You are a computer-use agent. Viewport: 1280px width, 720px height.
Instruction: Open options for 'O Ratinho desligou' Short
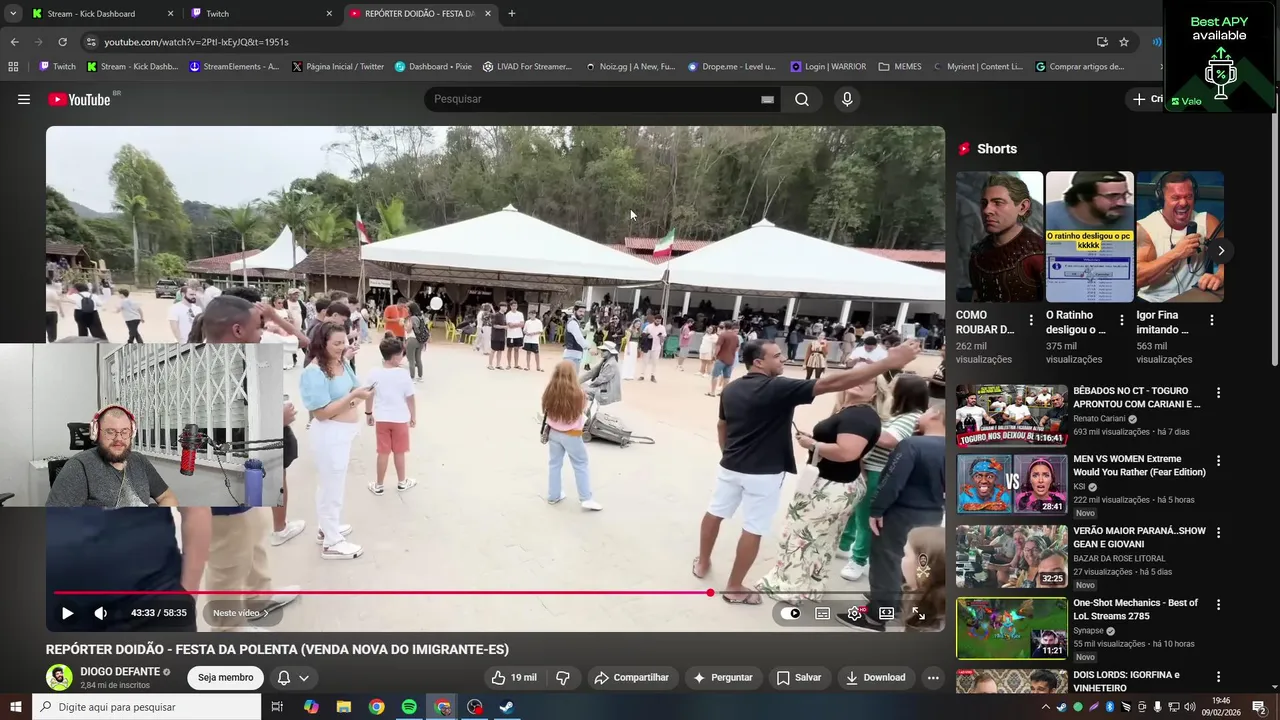[1121, 320]
